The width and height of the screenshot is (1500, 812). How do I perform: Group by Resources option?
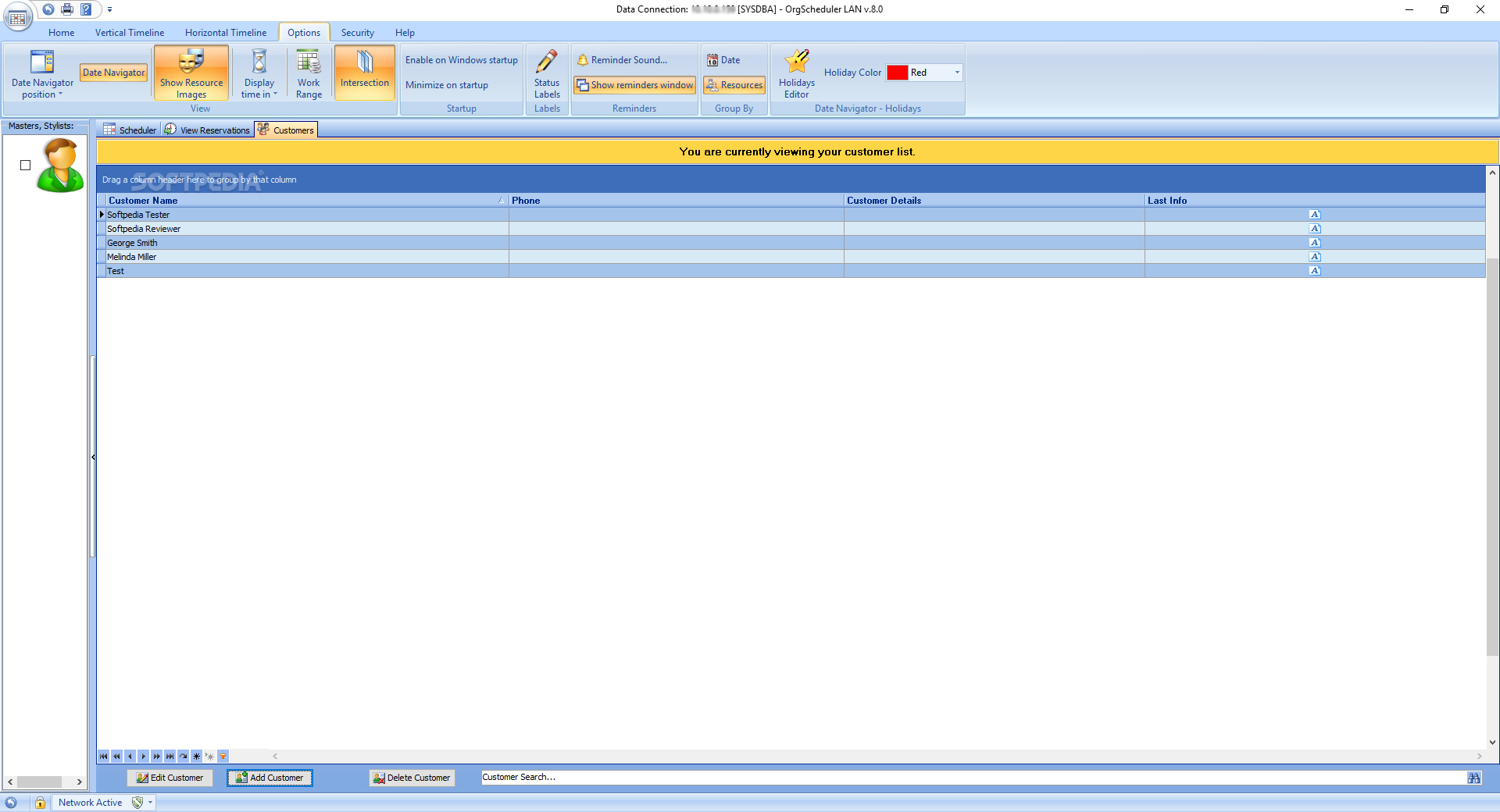[734, 85]
